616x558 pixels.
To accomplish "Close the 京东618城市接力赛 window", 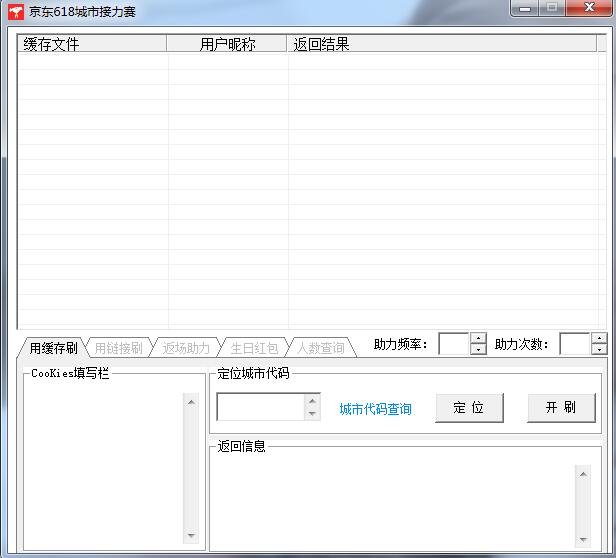I will (589, 7).
